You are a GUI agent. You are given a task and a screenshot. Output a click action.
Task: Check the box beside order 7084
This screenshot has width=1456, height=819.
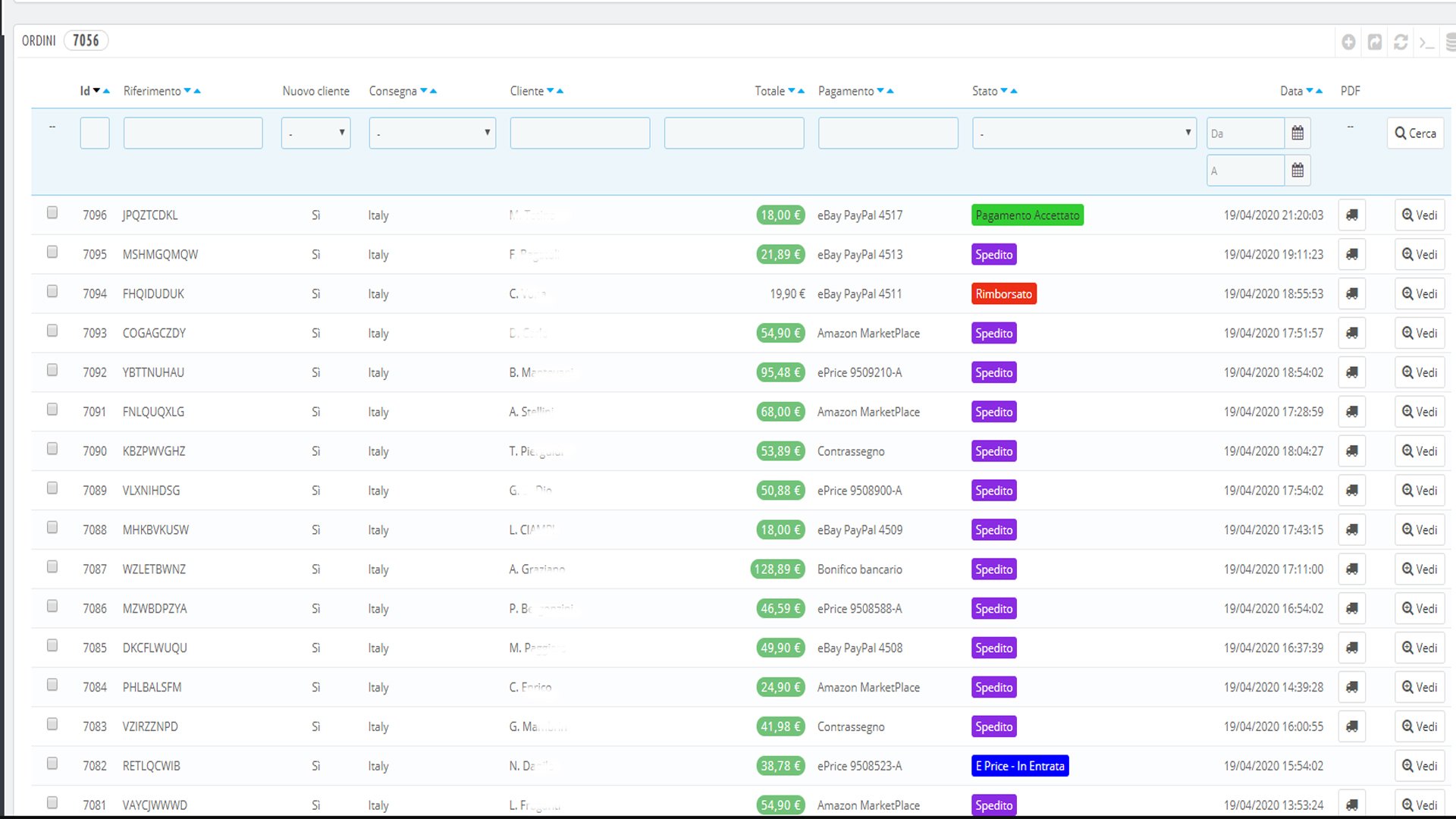[x=52, y=685]
